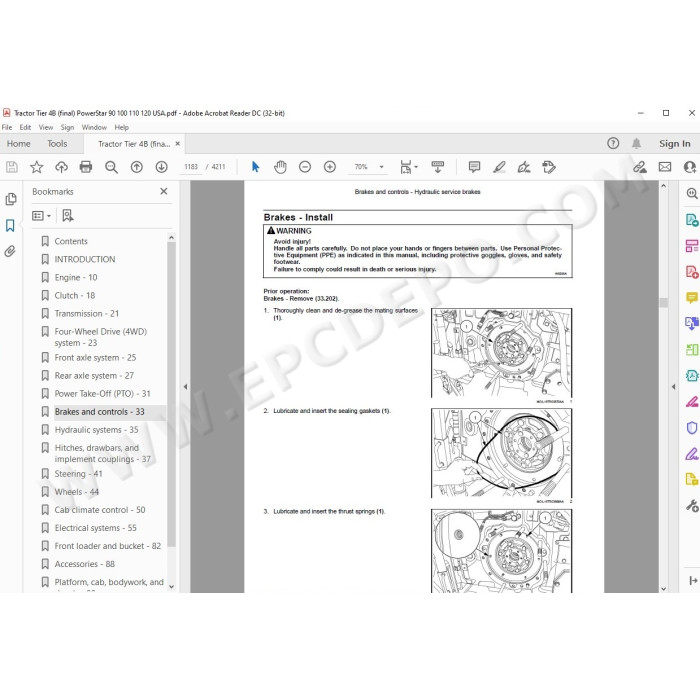Screen dimensions: 700x700
Task: Toggle the Bookmarks panel icon
Action: [x=10, y=225]
